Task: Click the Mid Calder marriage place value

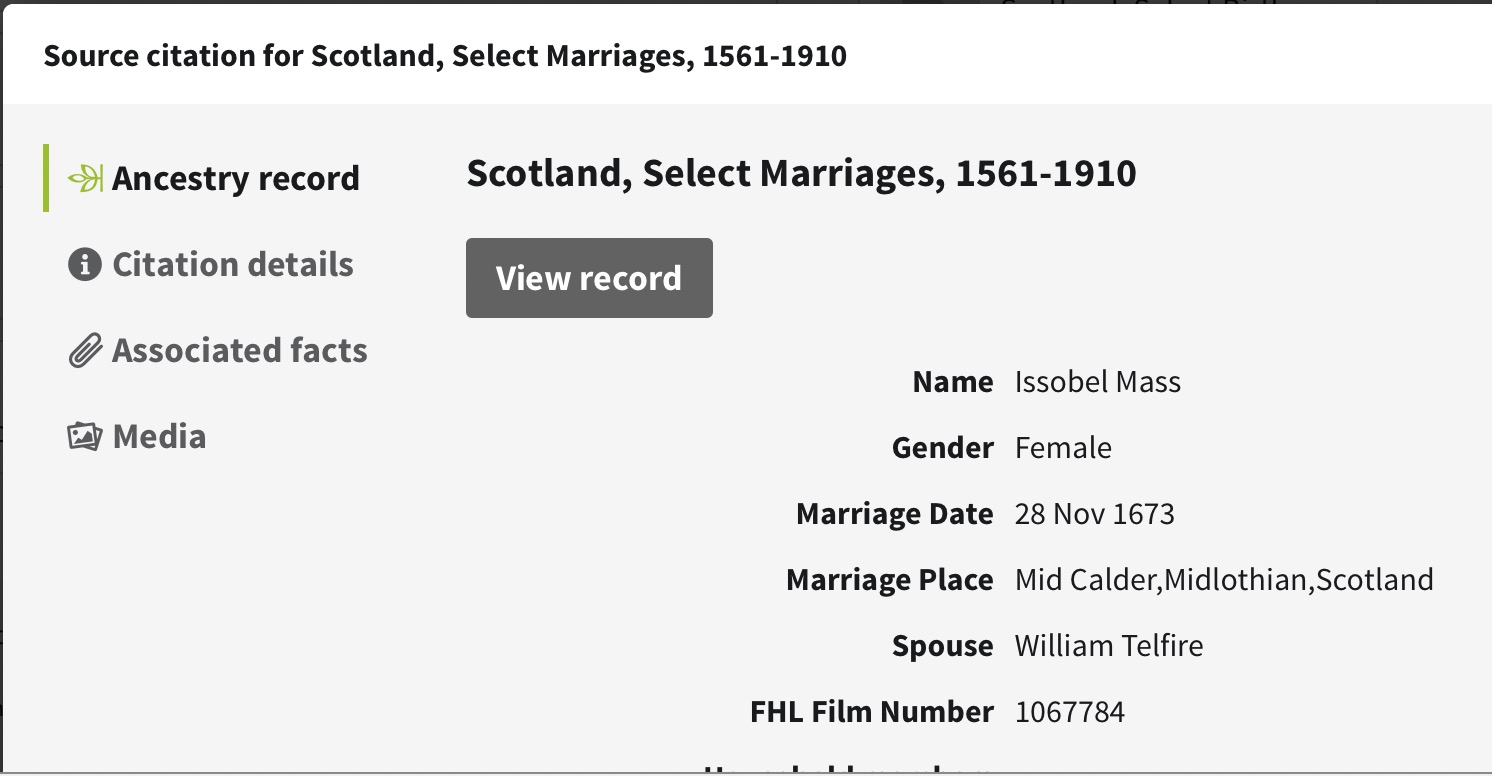Action: click(x=1224, y=580)
